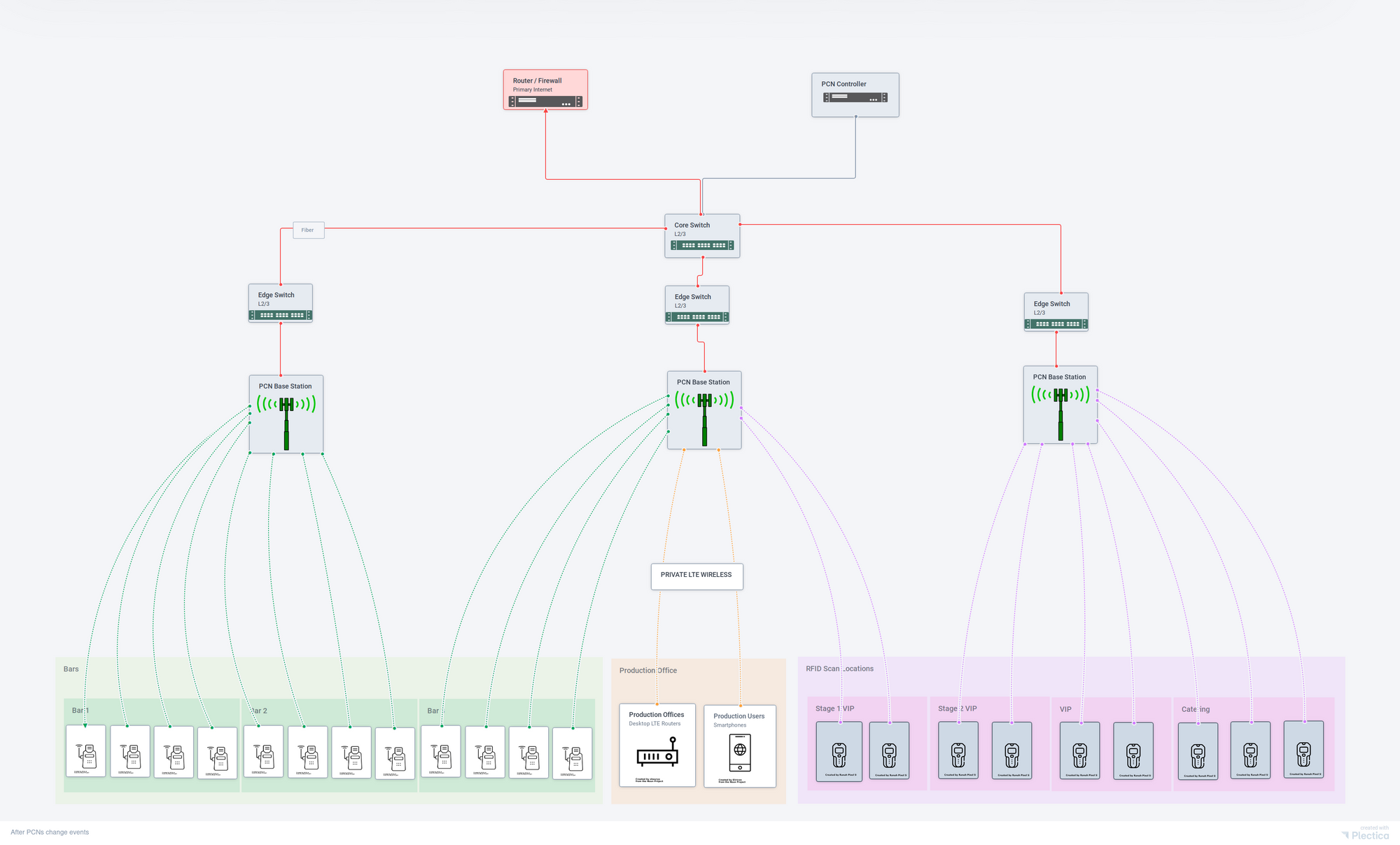Click the PCN Base Station serving Bar 1
The height and width of the screenshot is (845, 1400).
(286, 414)
